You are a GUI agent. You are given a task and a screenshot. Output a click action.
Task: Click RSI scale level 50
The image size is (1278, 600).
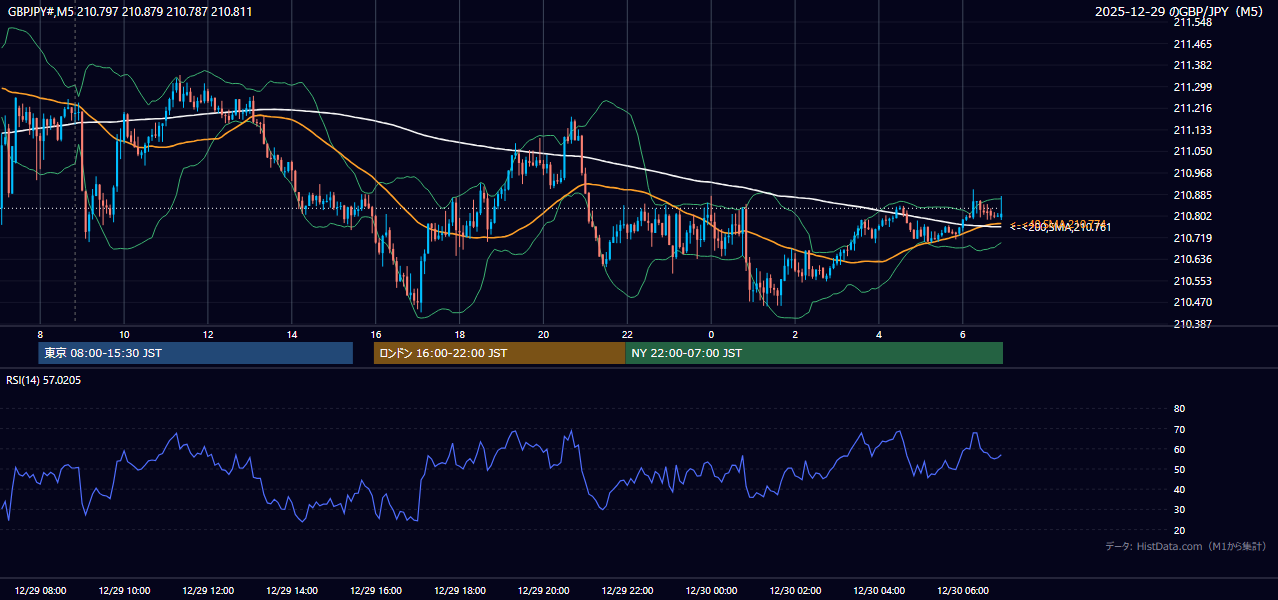click(x=1179, y=469)
